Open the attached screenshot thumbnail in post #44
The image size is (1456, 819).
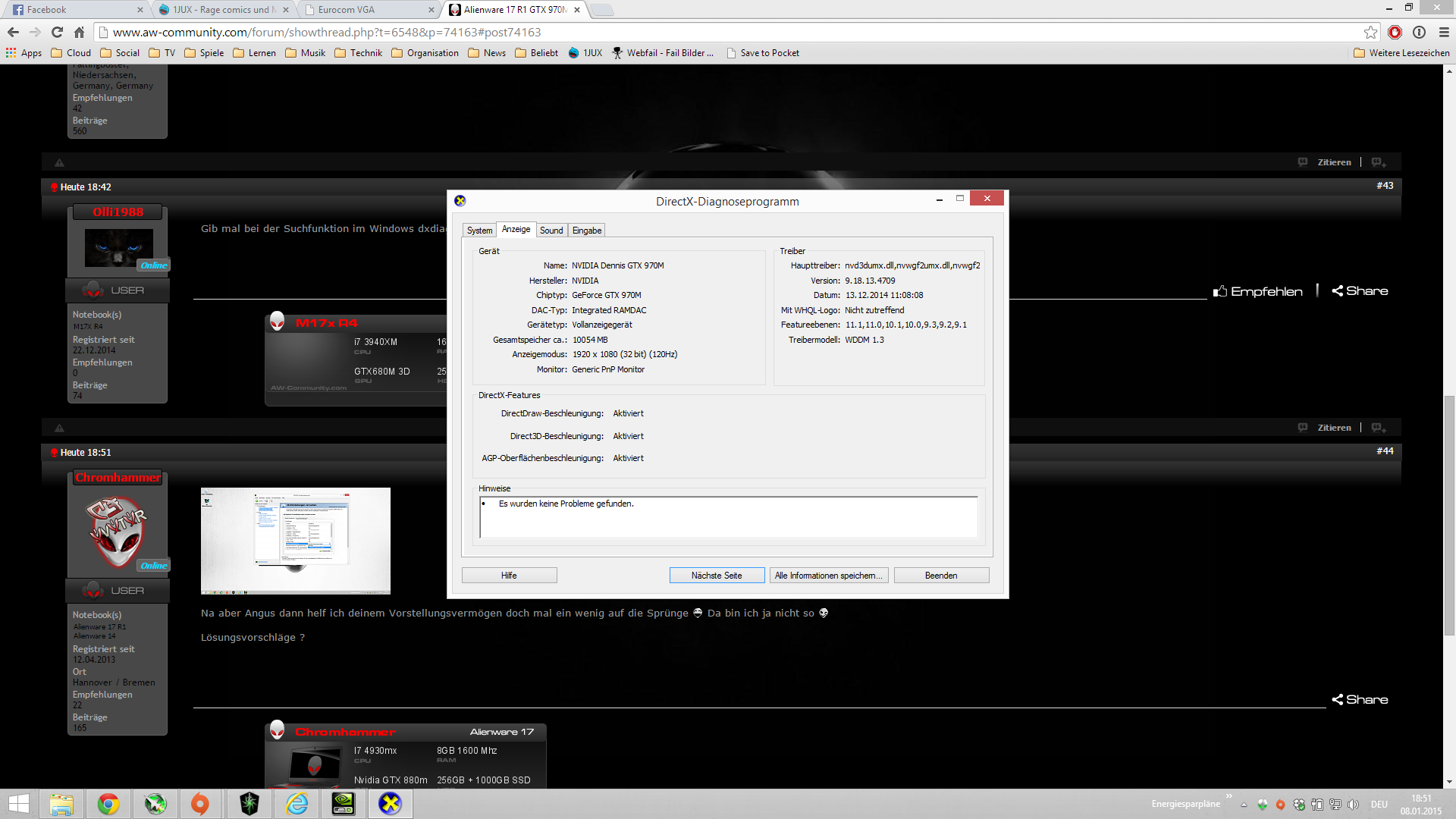pyautogui.click(x=296, y=541)
